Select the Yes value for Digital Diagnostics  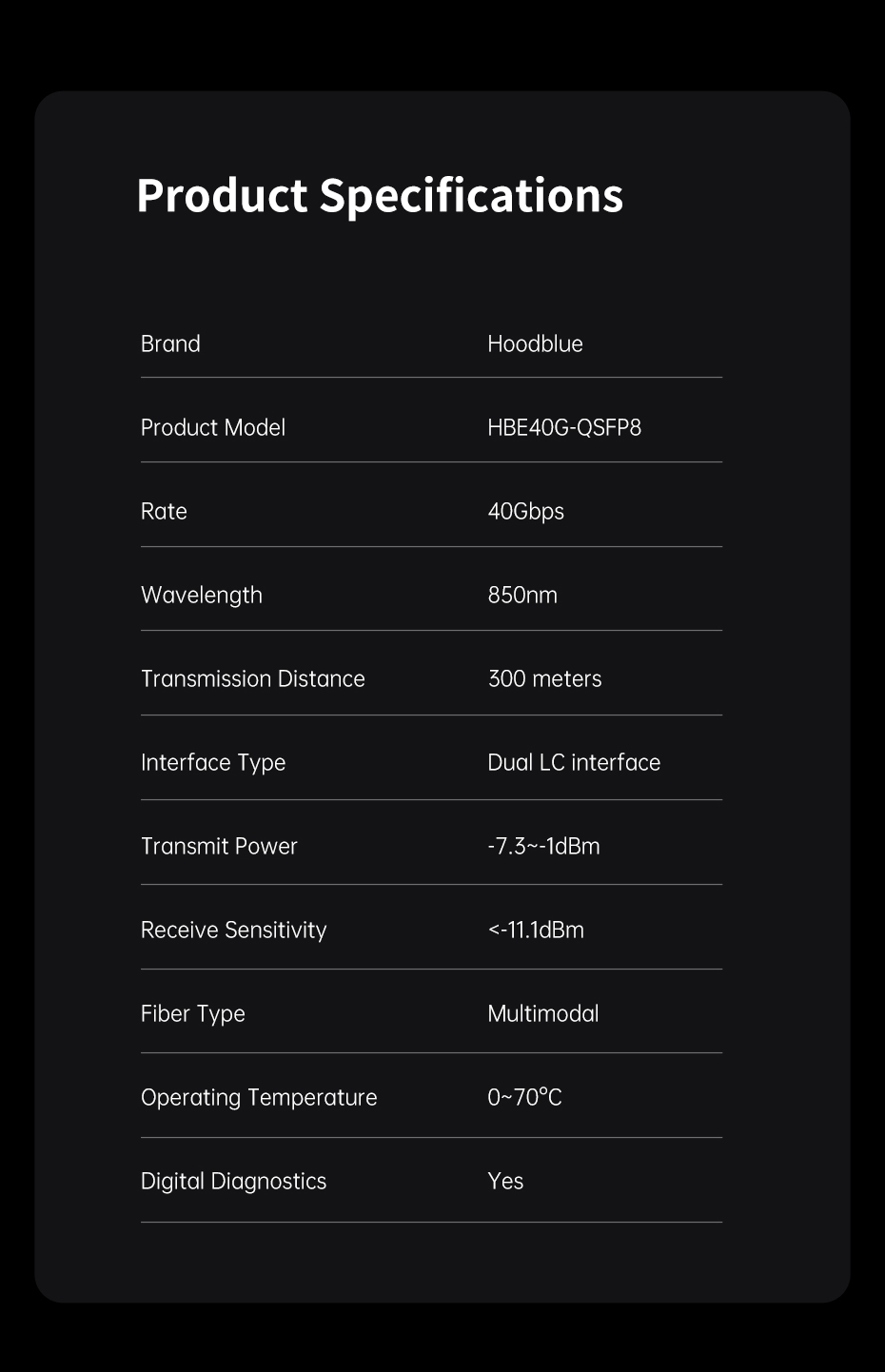(505, 1181)
